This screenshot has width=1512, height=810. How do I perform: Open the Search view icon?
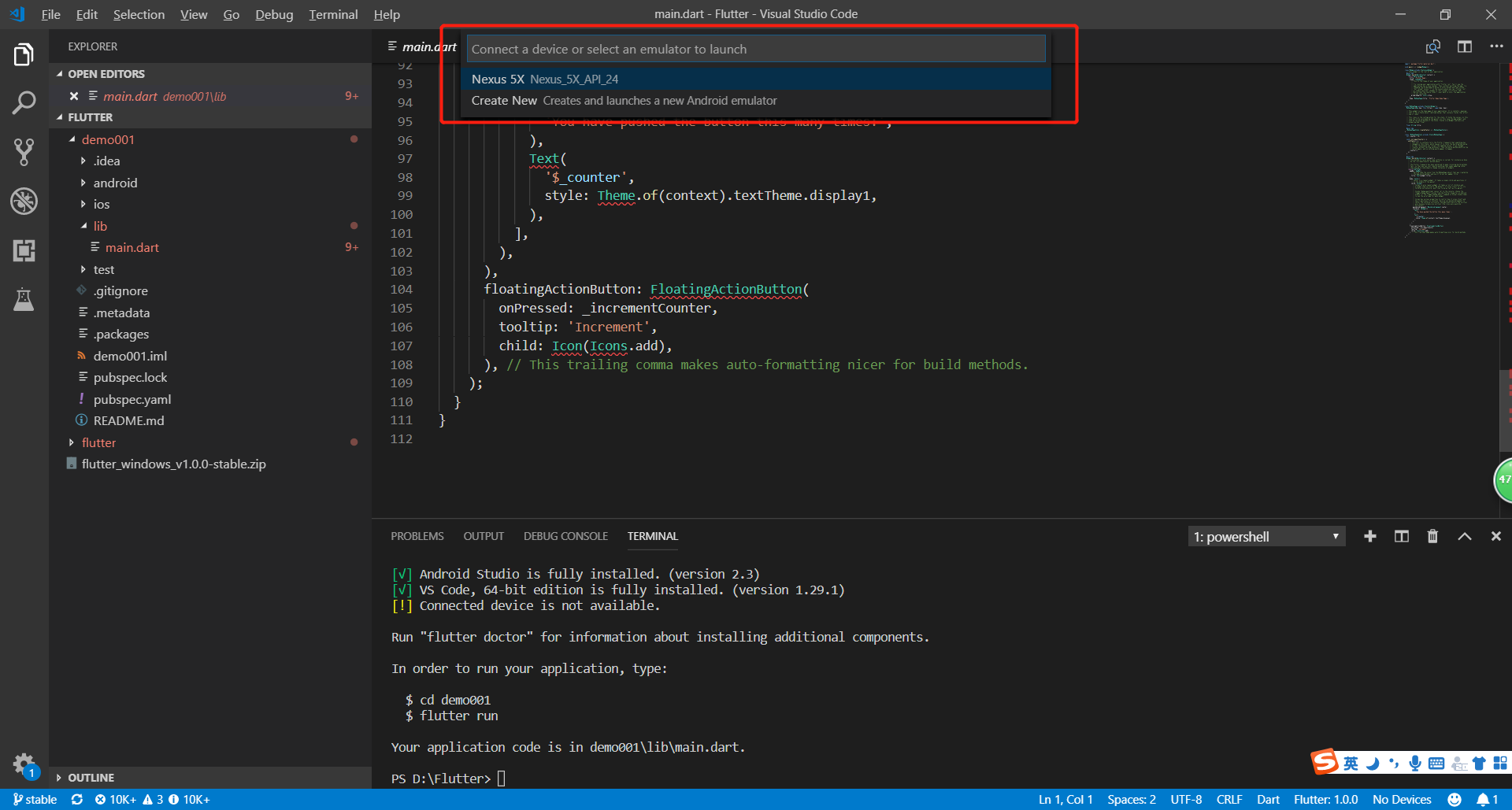[x=24, y=102]
